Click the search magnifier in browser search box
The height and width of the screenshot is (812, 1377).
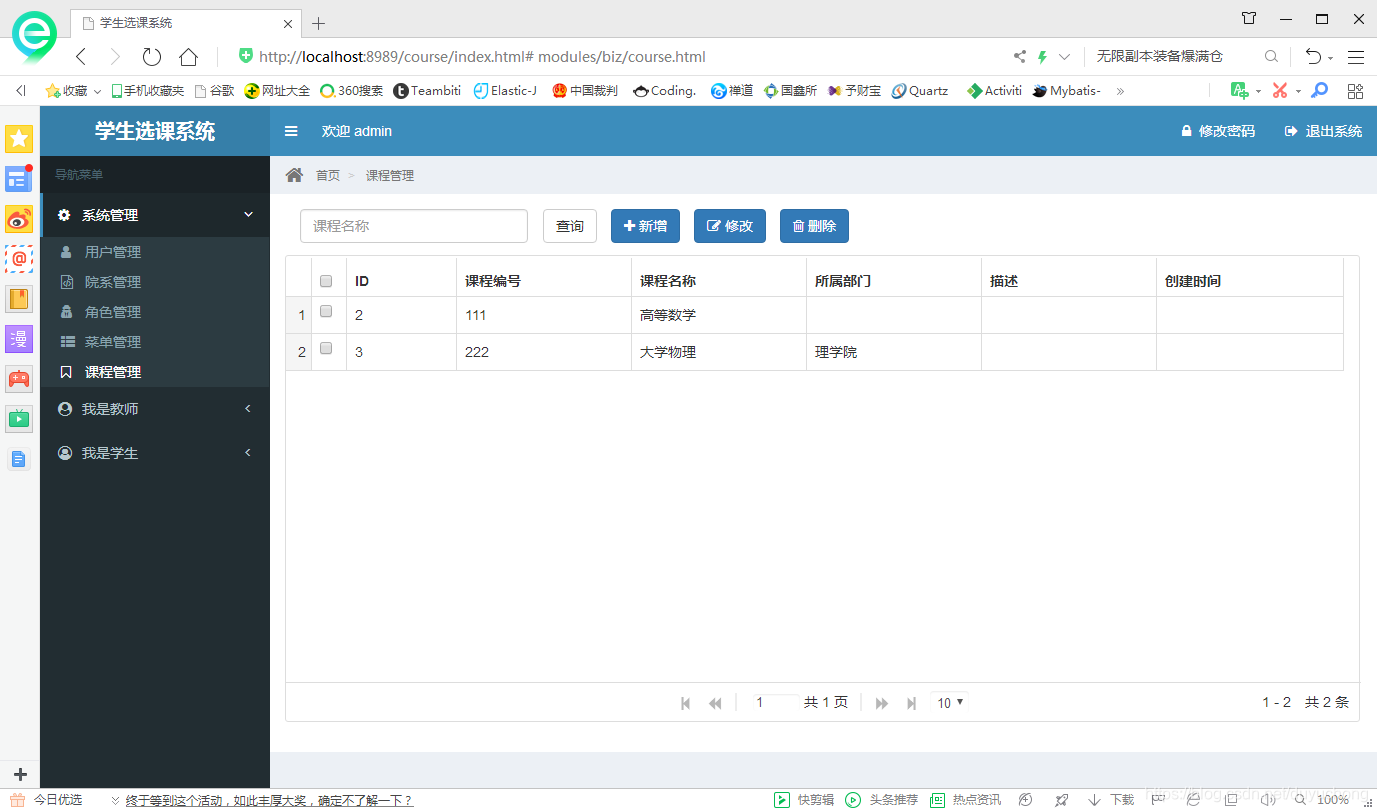pos(1271,57)
